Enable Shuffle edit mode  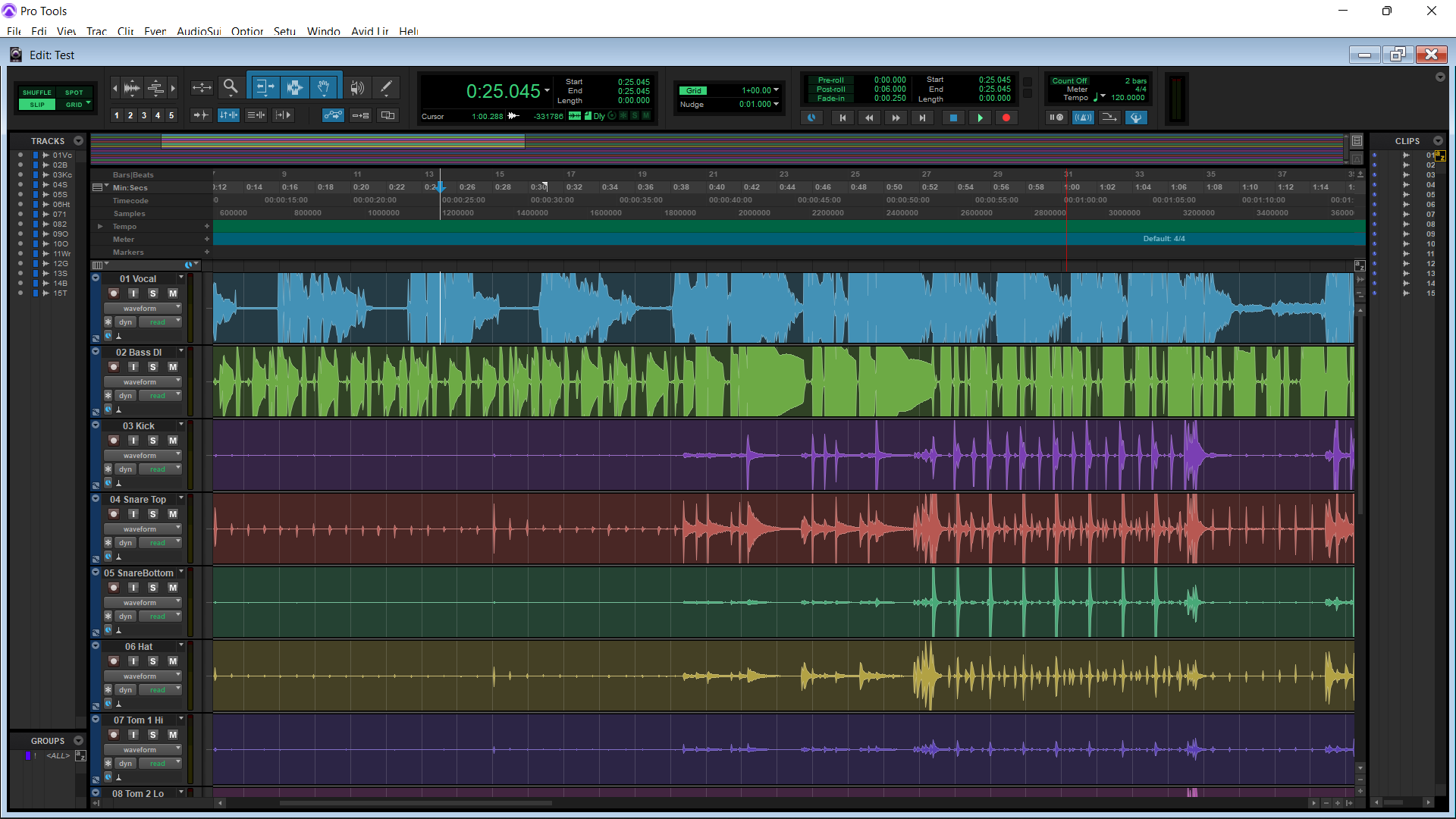(x=36, y=93)
